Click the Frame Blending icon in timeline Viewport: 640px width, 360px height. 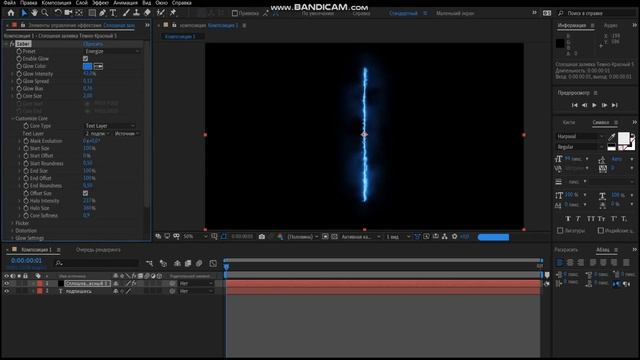point(188,263)
